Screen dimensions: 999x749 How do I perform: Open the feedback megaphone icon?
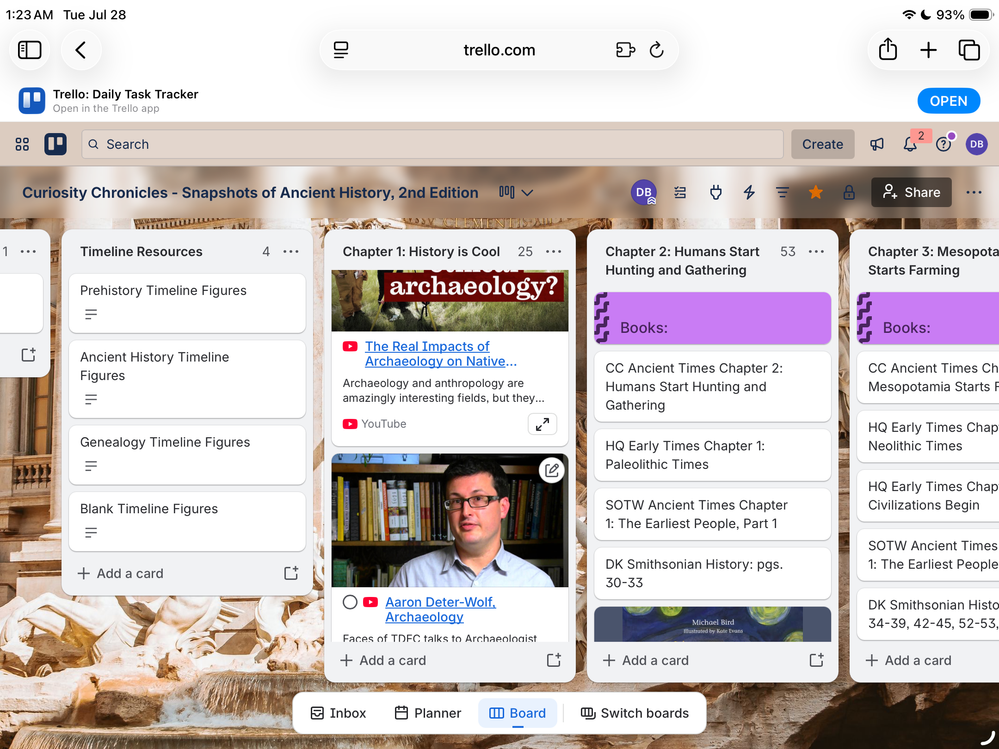point(877,145)
